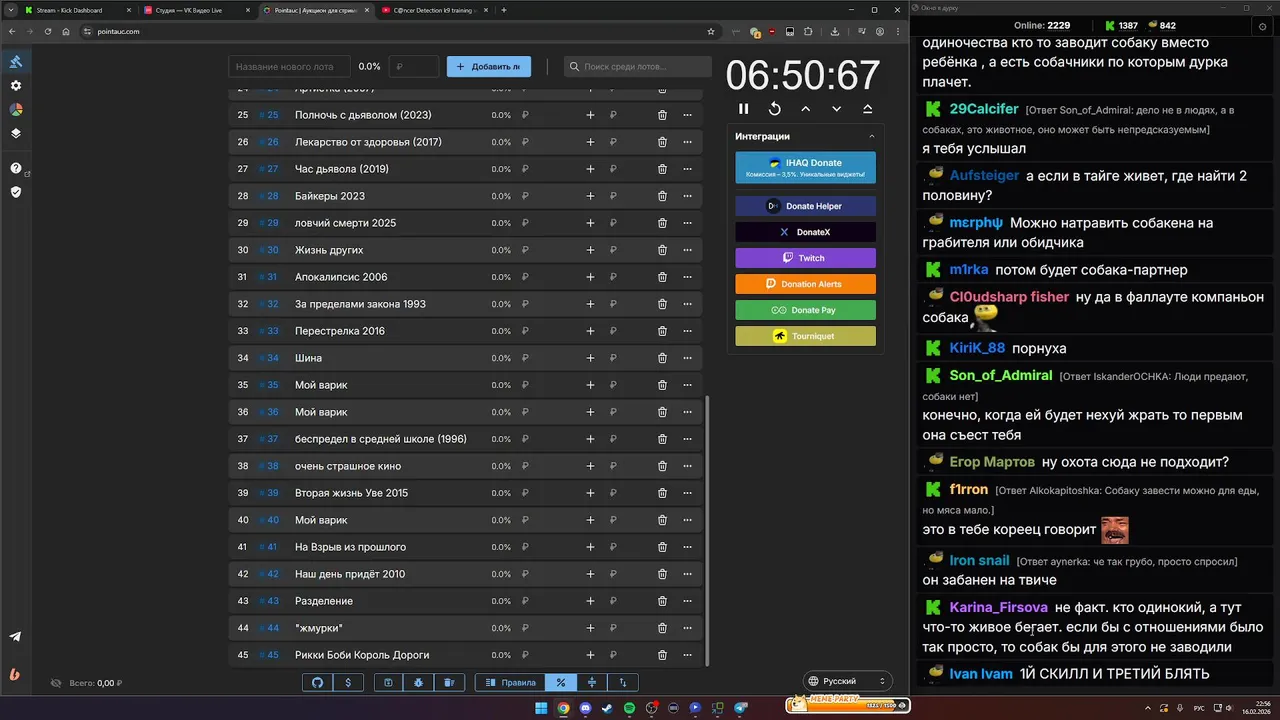The height and width of the screenshot is (720, 1280).
Task: Delete lot 'Перестрелка 2016'
Action: pyautogui.click(x=662, y=331)
